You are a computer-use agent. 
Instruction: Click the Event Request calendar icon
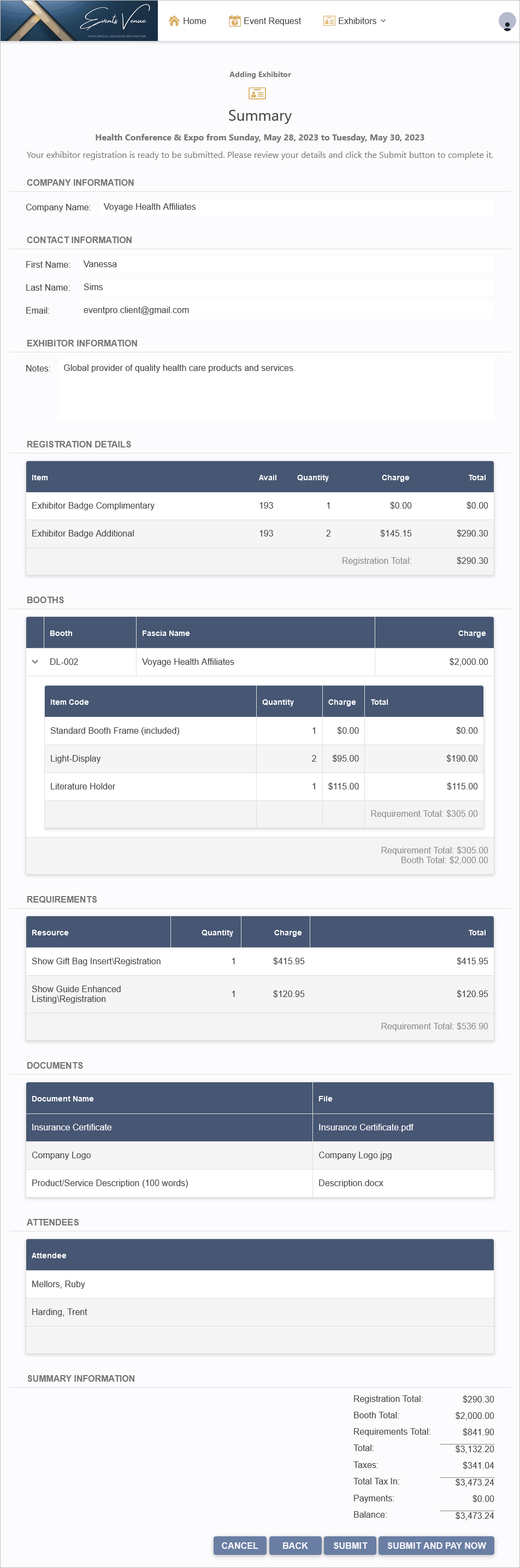234,21
